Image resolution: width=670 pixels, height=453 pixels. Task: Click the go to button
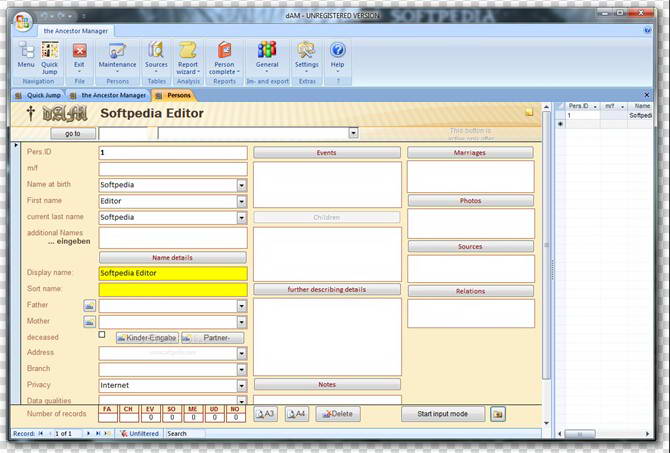pyautogui.click(x=73, y=134)
